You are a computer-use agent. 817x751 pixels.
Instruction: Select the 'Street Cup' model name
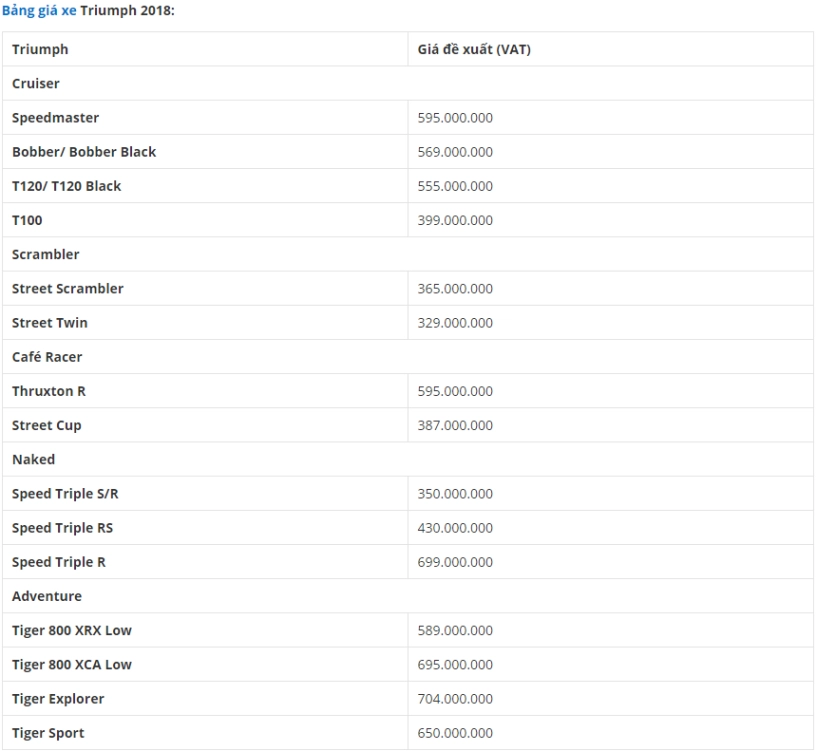(47, 425)
